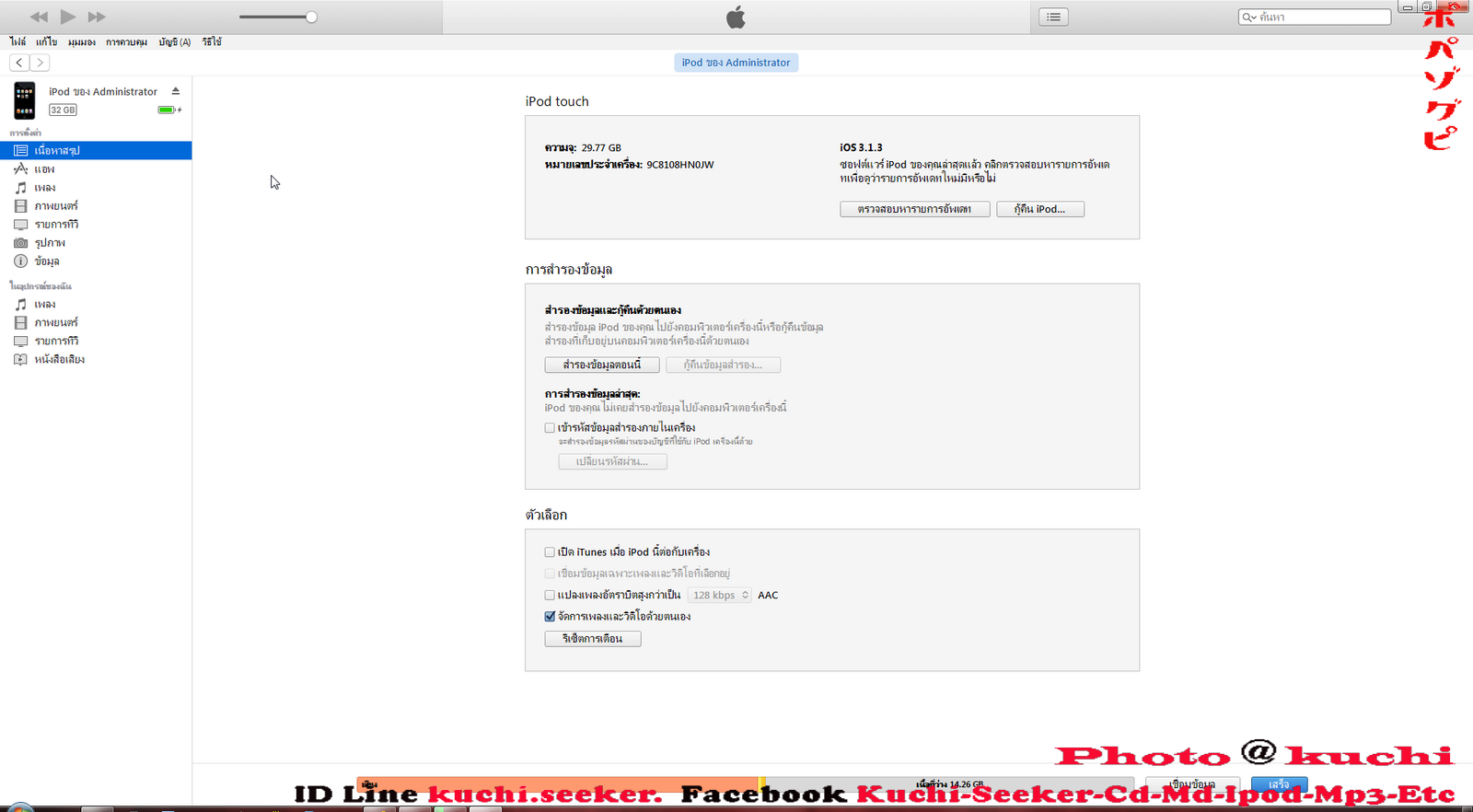Untick the จัดการเพลงและวิดีโอด้วยตนเอง checkbox
This screenshot has width=1473, height=812.
point(550,617)
